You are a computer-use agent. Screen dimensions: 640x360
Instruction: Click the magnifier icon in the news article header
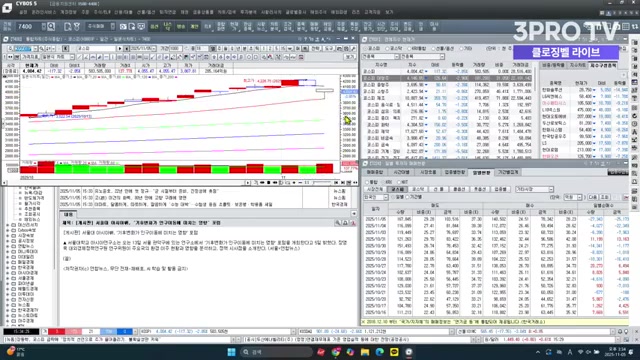(338, 223)
